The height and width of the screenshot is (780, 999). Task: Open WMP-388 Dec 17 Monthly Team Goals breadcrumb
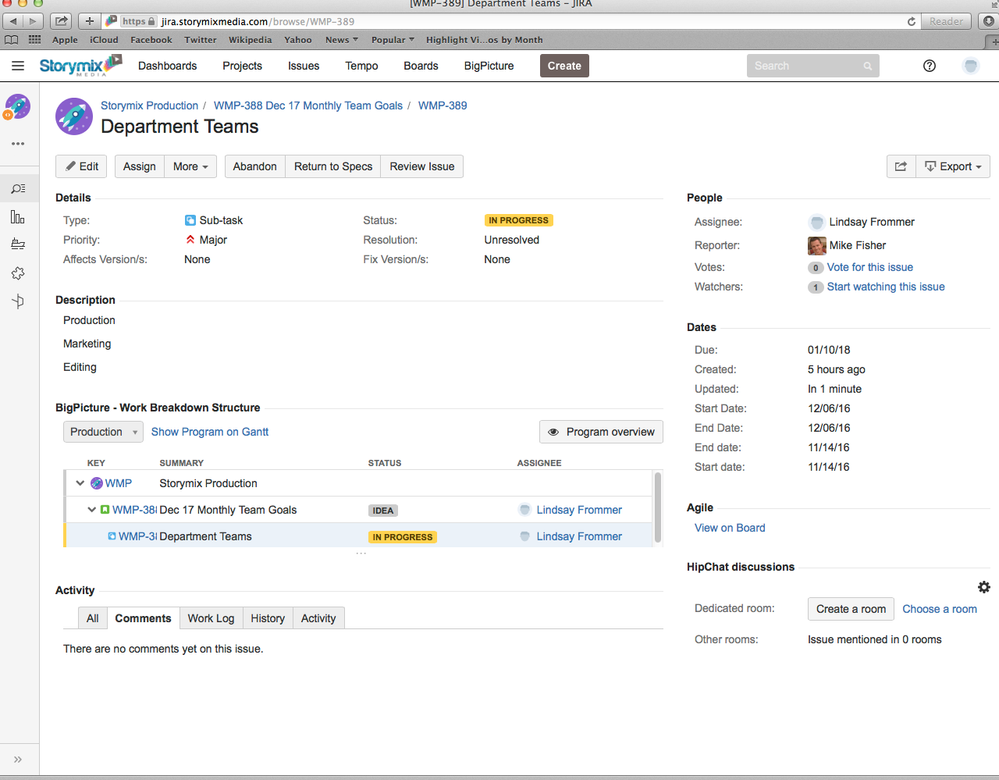[308, 106]
